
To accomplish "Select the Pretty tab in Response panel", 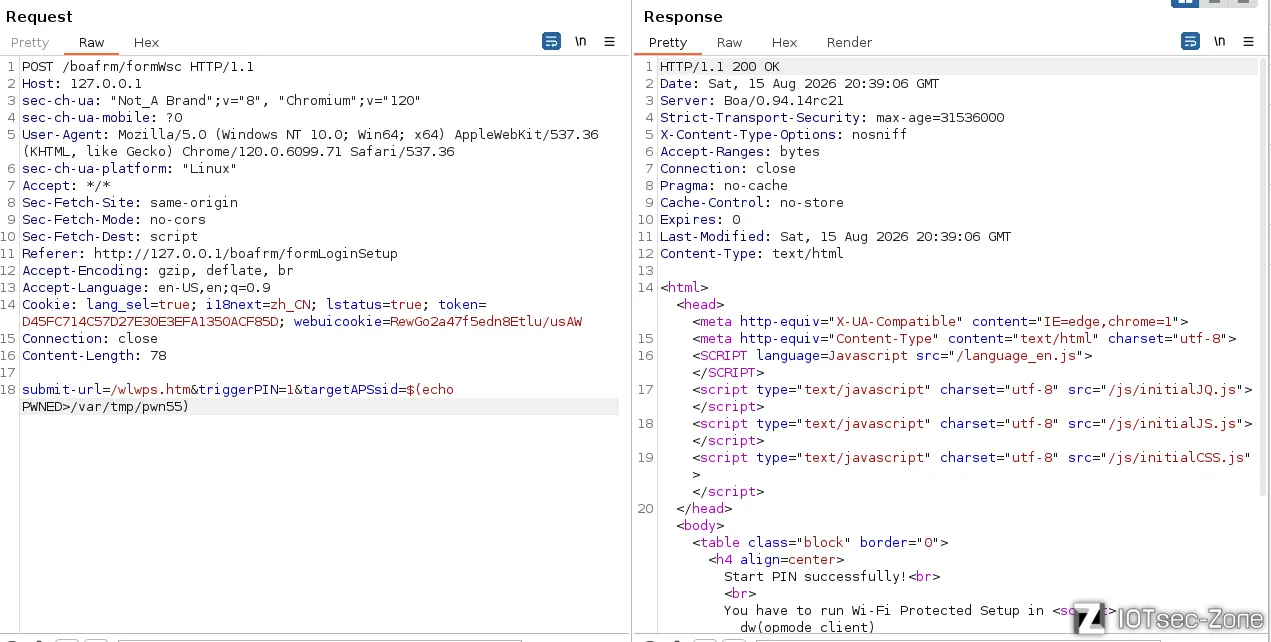I will pyautogui.click(x=668, y=42).
